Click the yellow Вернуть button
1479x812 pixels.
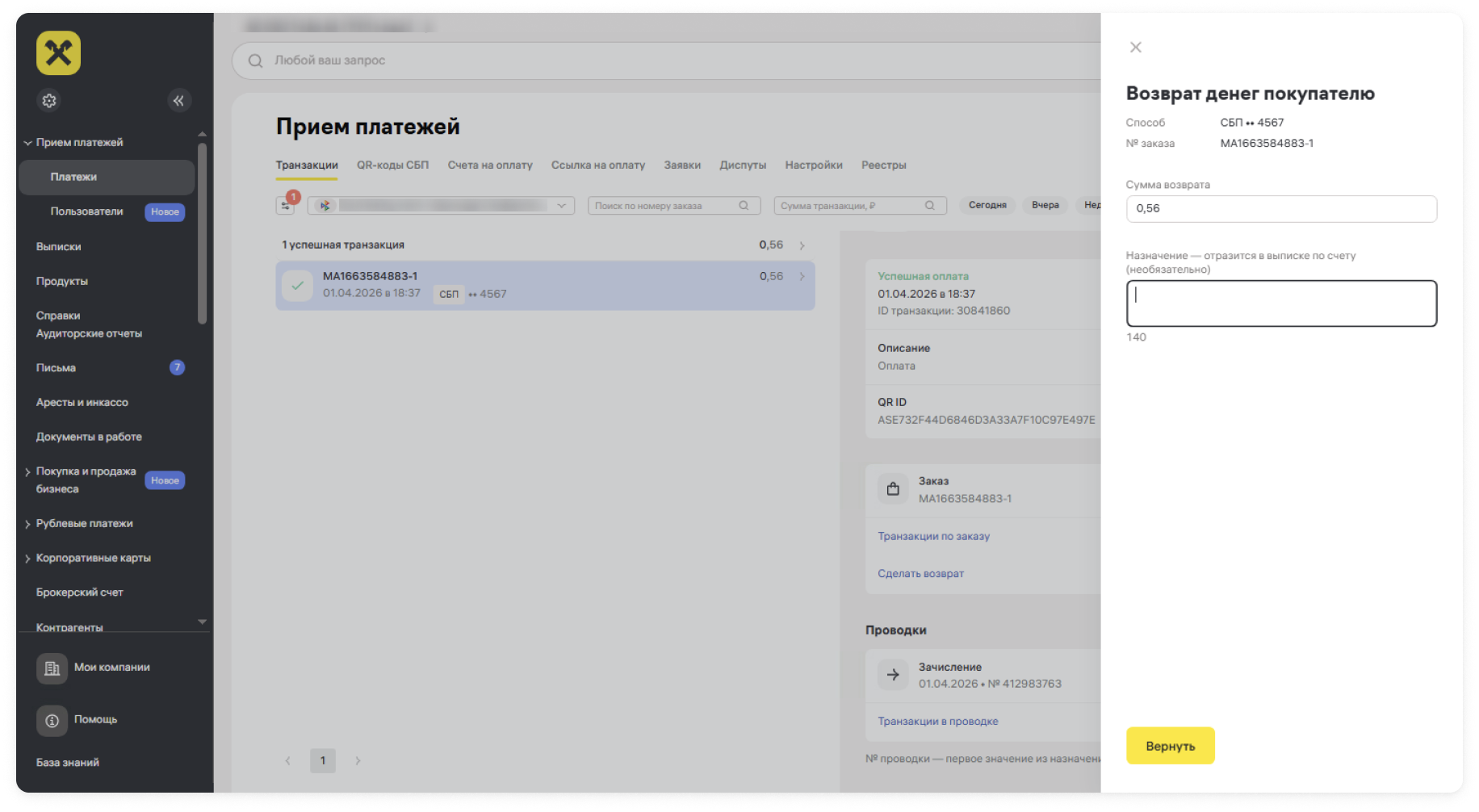pos(1170,746)
